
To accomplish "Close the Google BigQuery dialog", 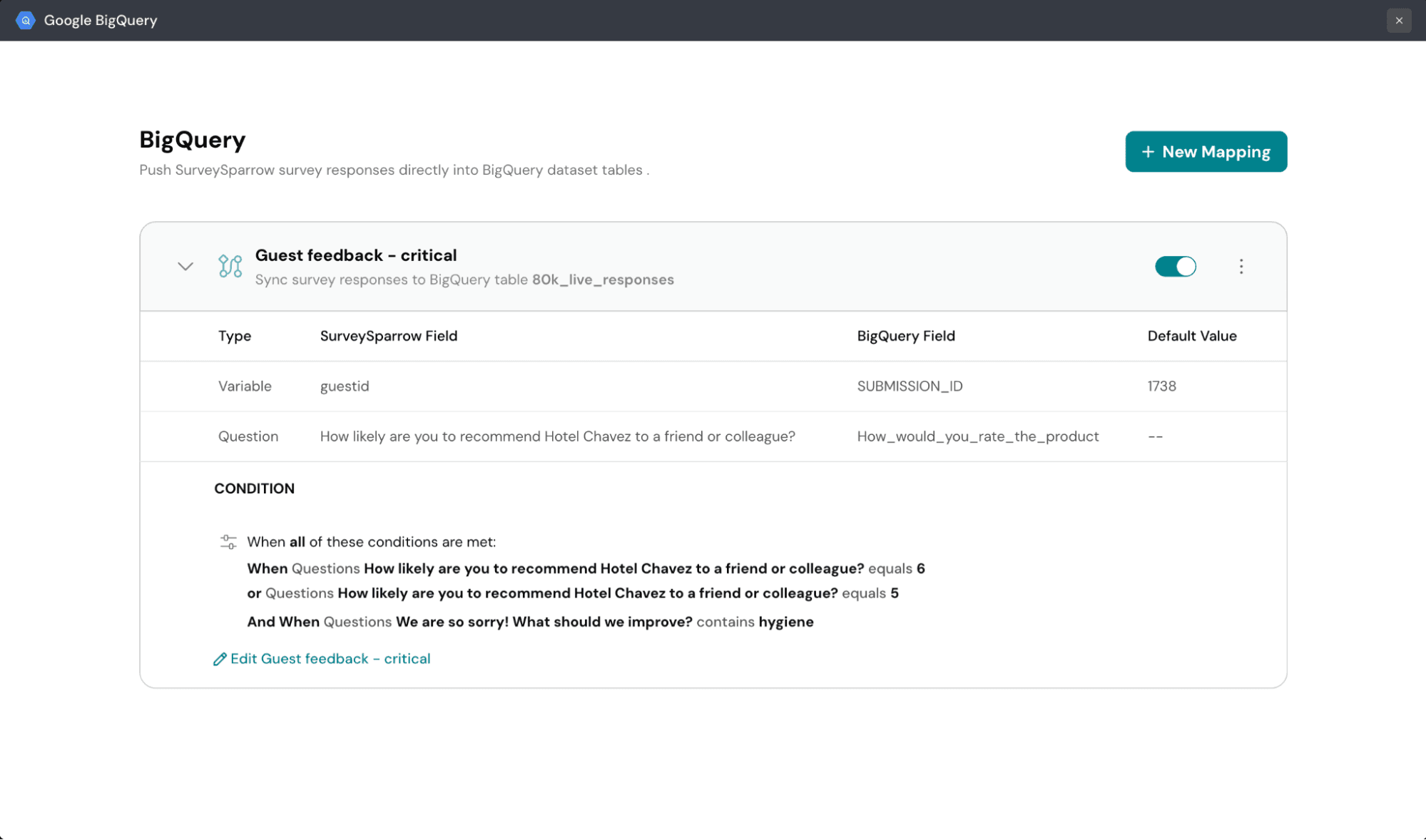I will click(x=1398, y=20).
